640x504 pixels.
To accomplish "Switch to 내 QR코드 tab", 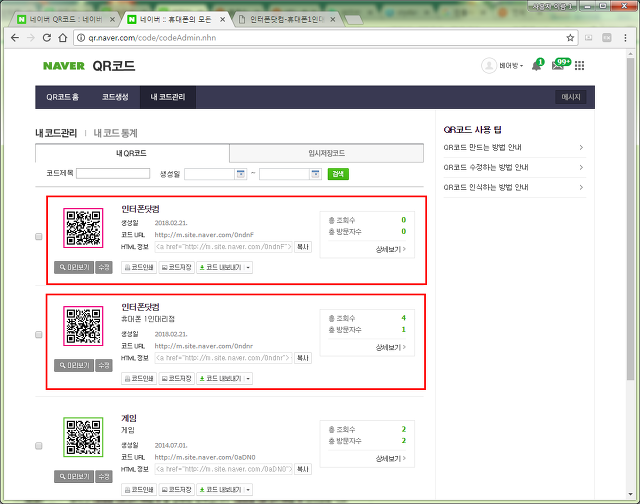I will click(x=132, y=153).
